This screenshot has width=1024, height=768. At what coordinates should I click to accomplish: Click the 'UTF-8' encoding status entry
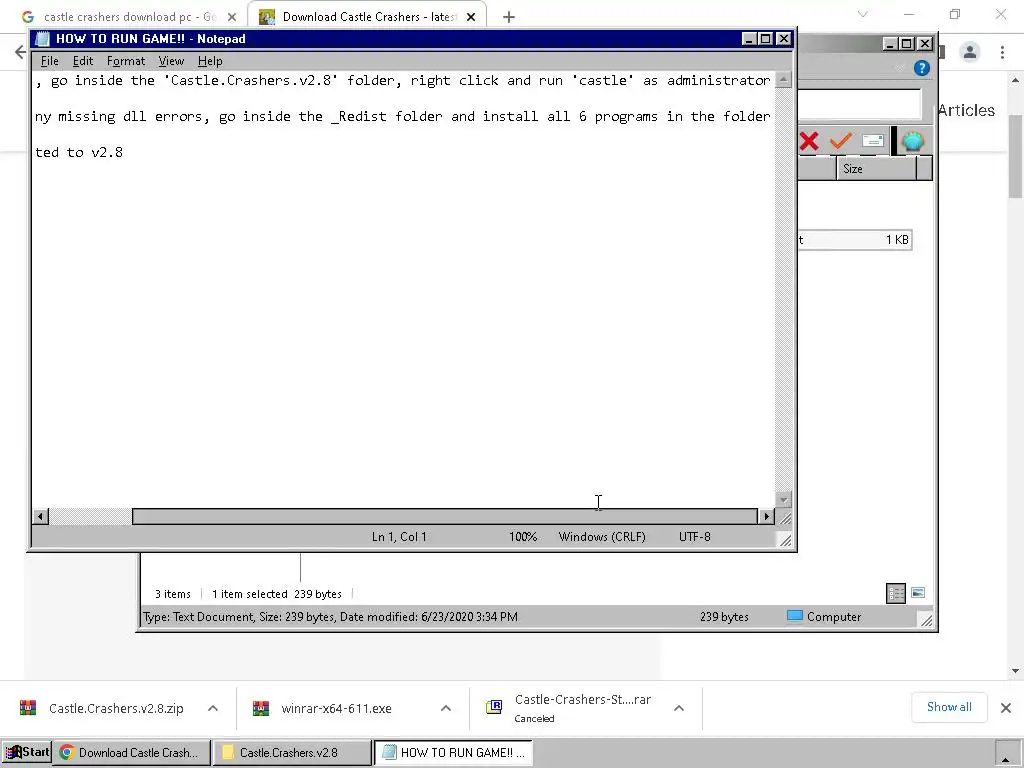(694, 537)
